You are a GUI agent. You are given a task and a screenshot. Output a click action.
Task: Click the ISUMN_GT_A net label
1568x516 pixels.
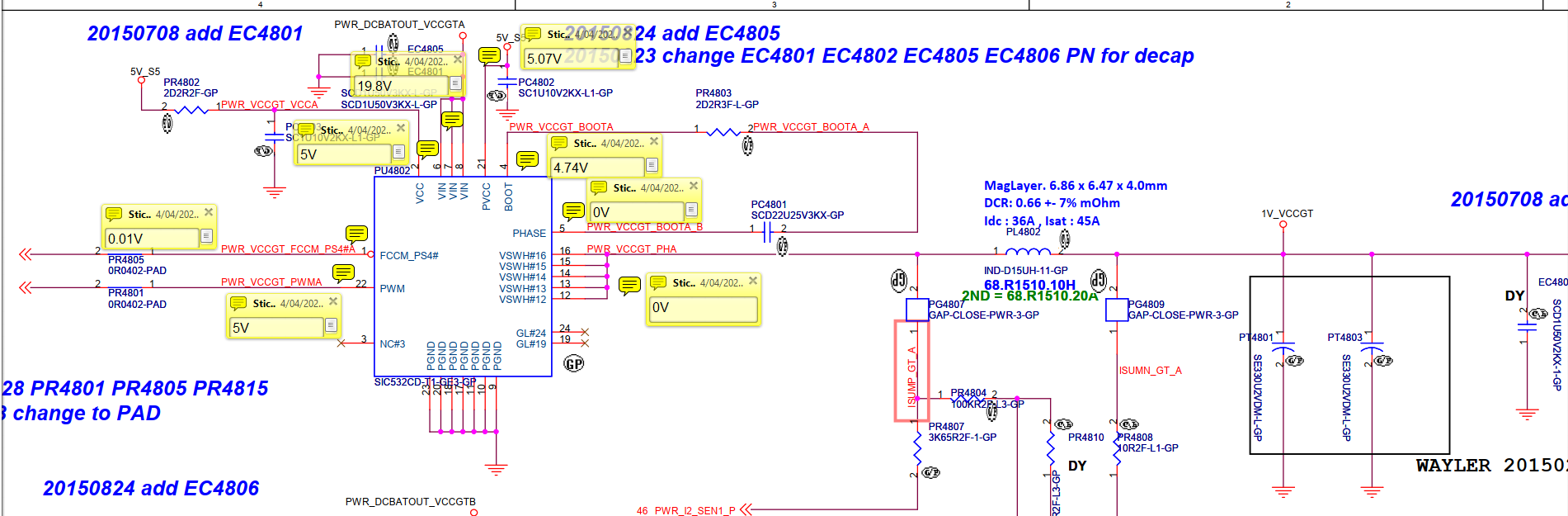pyautogui.click(x=1151, y=371)
